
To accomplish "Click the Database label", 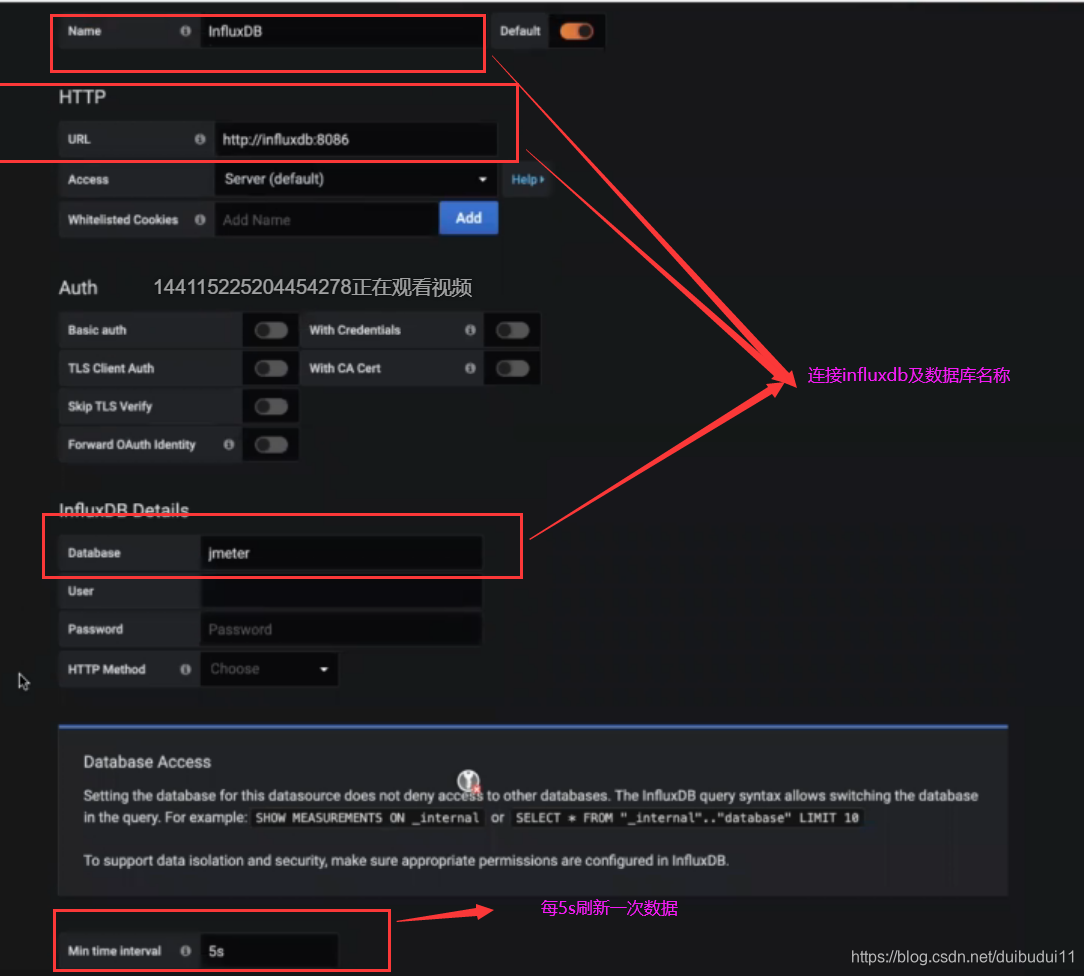I will (x=94, y=553).
